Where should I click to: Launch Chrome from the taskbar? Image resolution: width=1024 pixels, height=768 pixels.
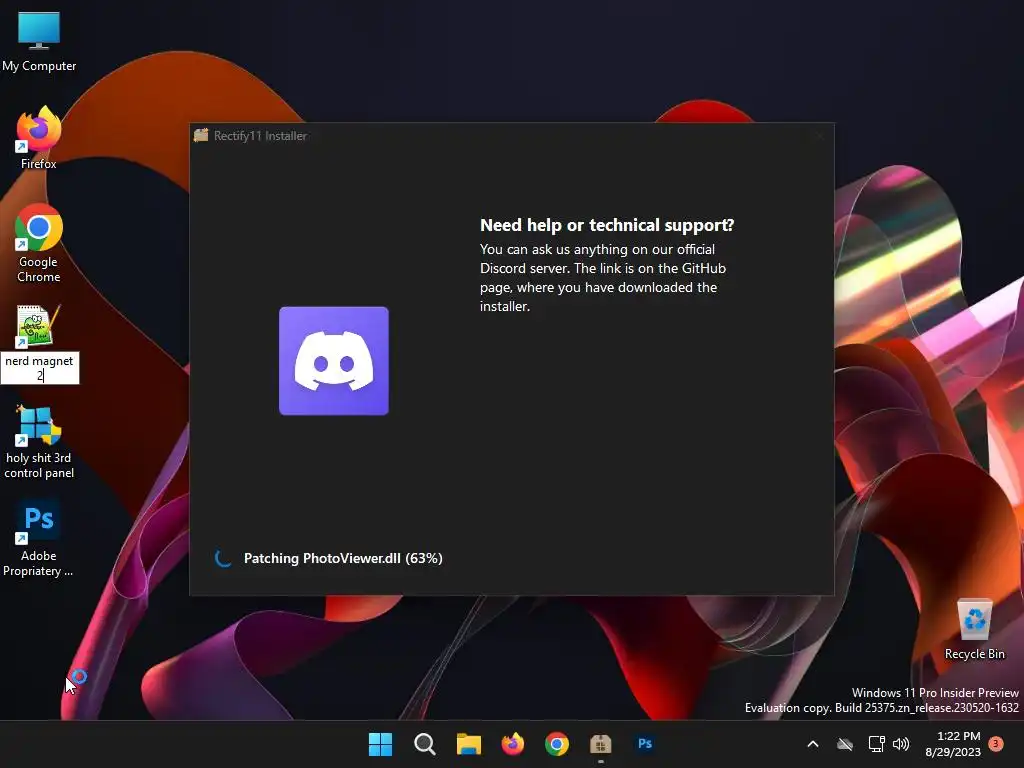tap(556, 744)
